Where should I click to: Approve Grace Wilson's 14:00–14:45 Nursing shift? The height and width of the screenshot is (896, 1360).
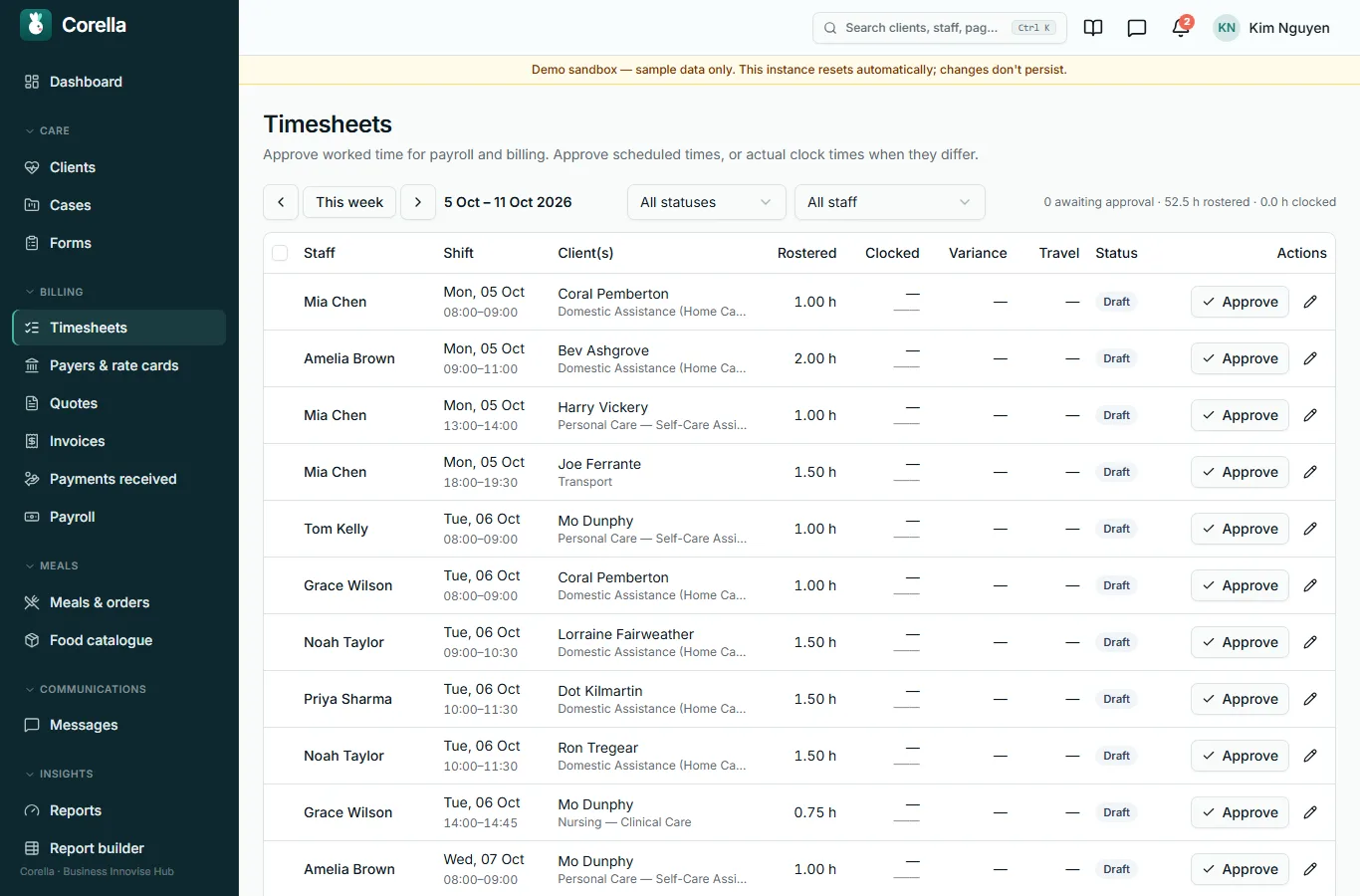pos(1240,812)
